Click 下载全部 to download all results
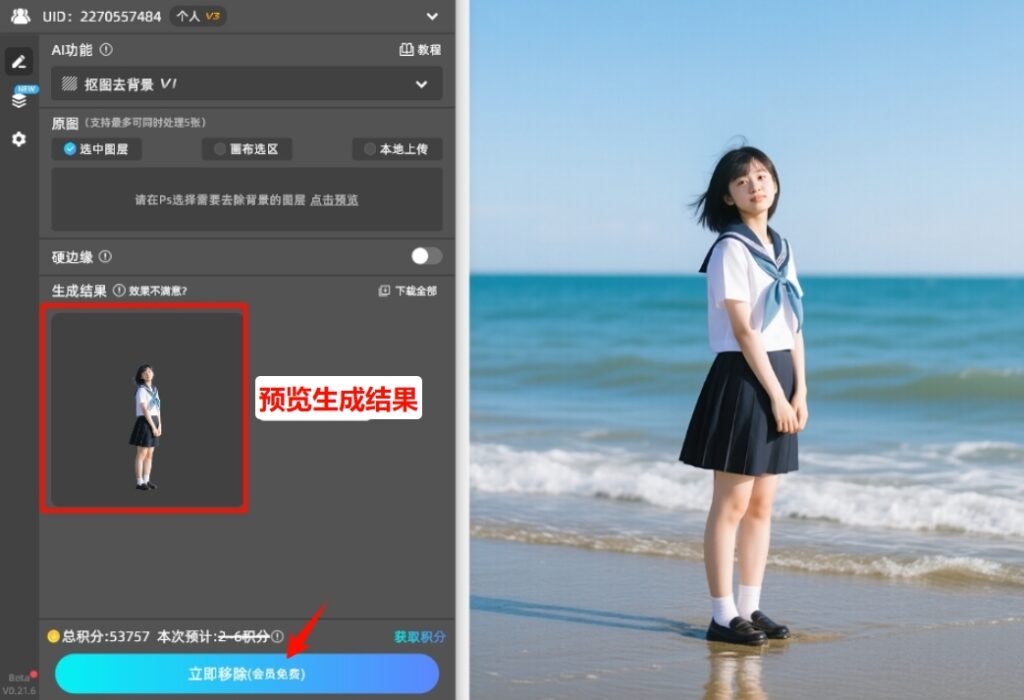 point(408,291)
